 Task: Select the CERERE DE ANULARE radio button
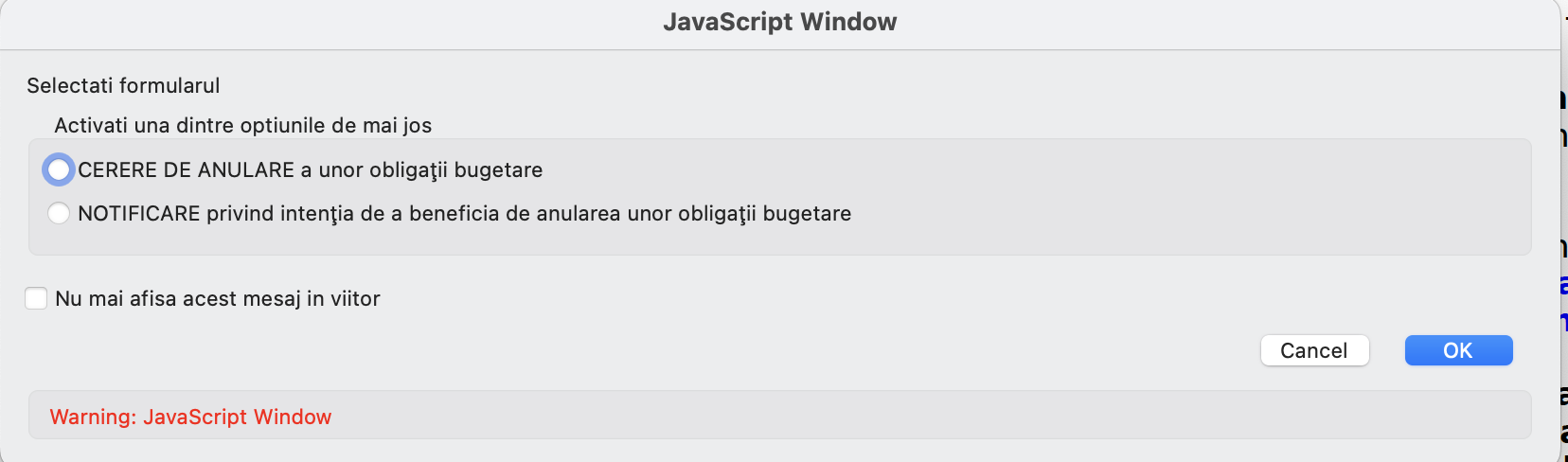click(59, 170)
